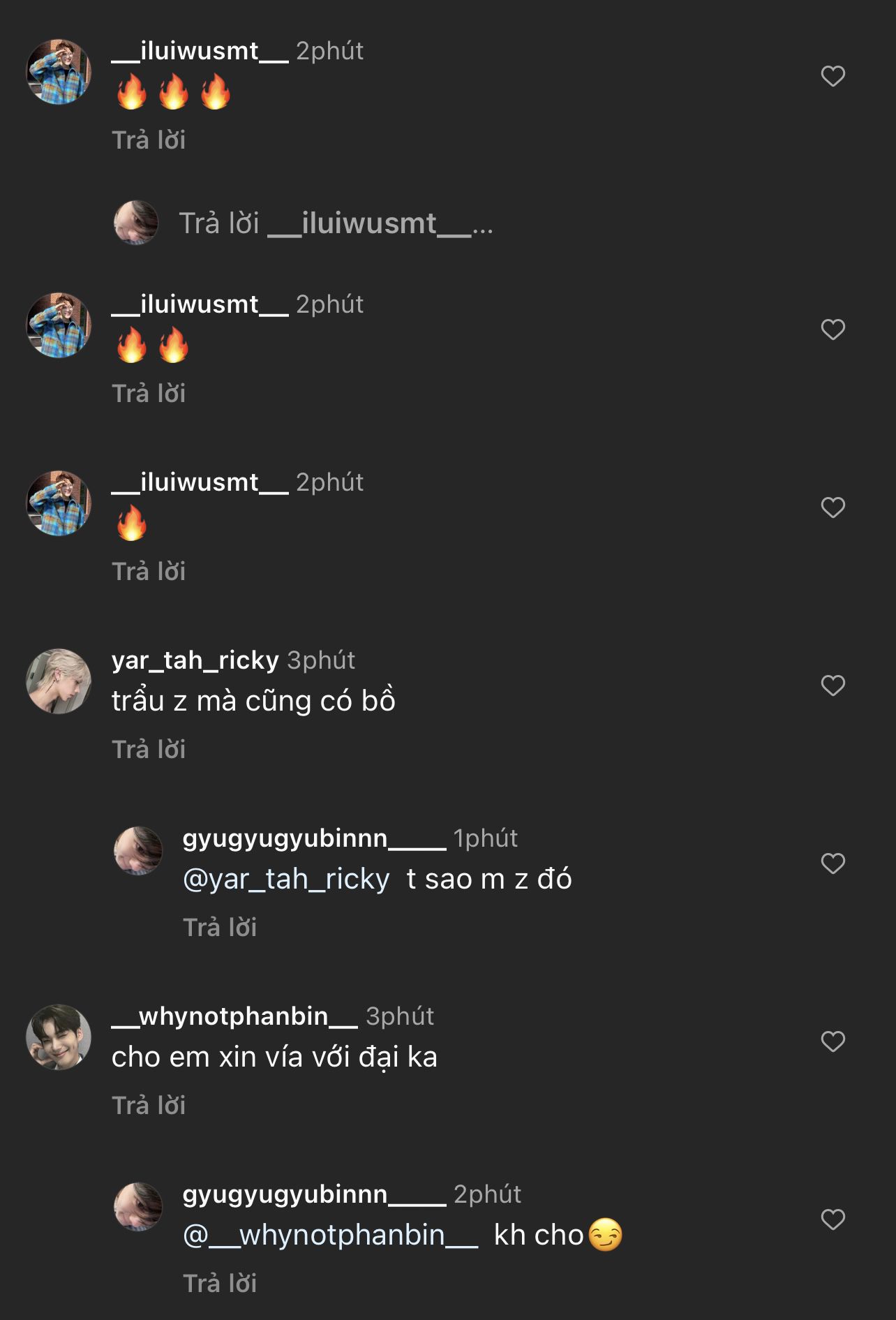Open gyugyugyubinnn_____ username on "t sao m z đó"
The width and height of the screenshot is (896, 1320).
(314, 838)
